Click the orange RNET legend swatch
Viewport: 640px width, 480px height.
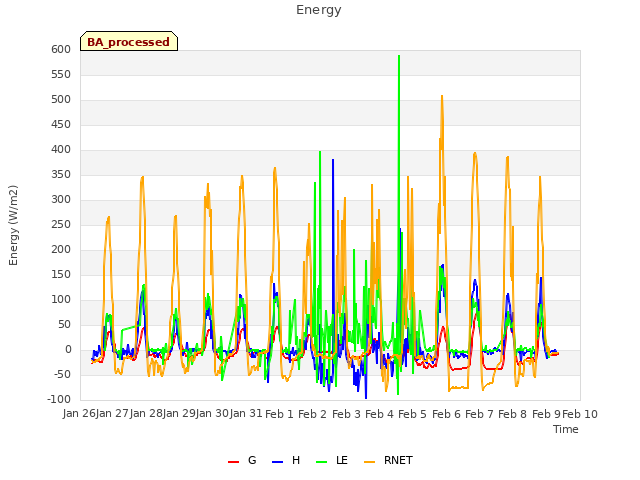[369, 462]
